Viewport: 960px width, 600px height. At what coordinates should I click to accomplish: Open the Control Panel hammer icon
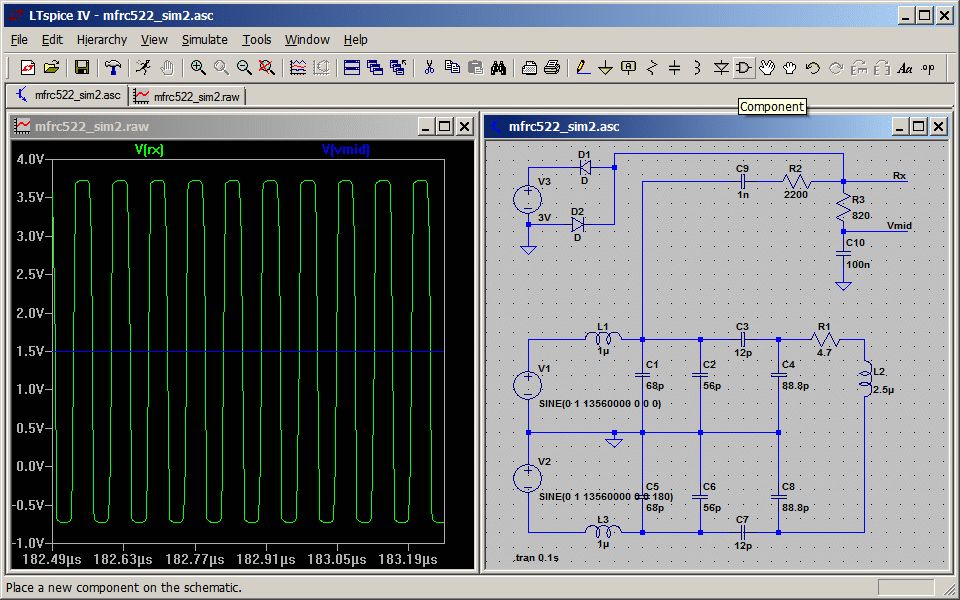click(x=114, y=68)
